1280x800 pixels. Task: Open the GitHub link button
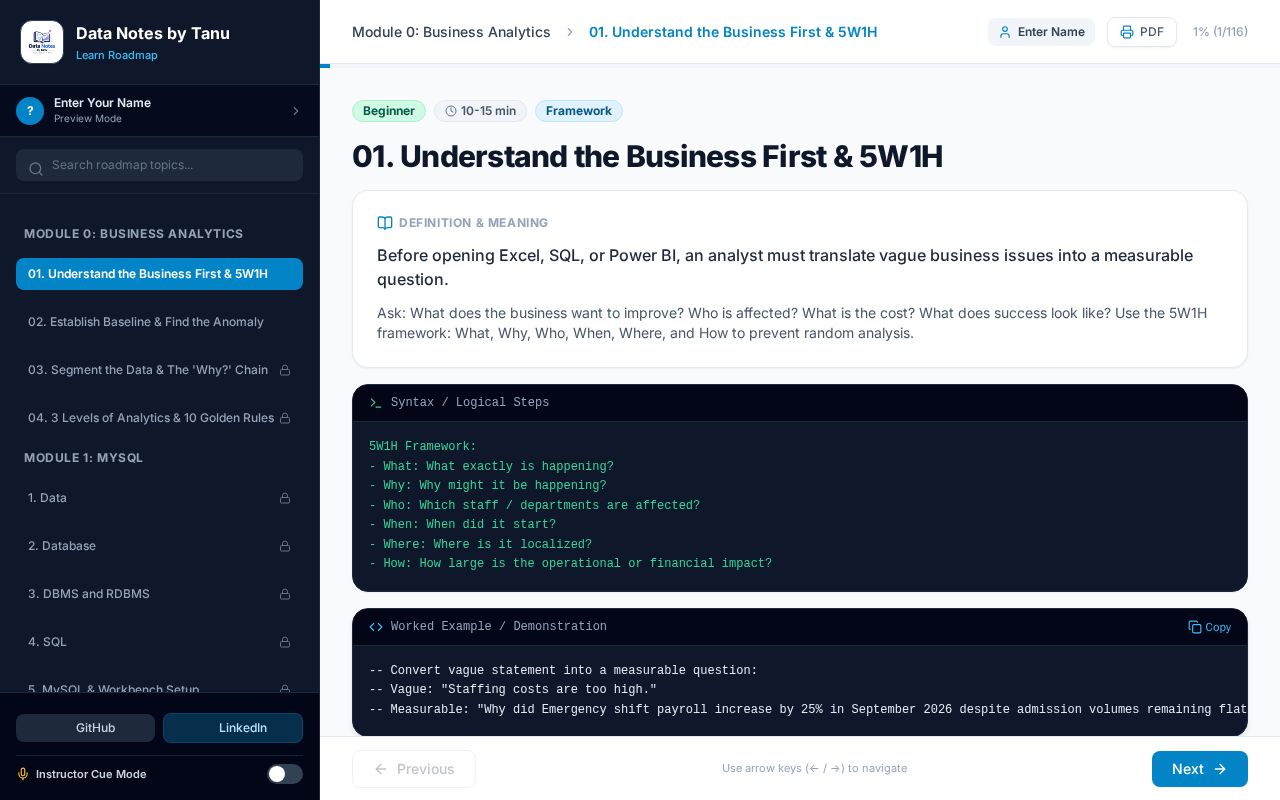coord(85,728)
